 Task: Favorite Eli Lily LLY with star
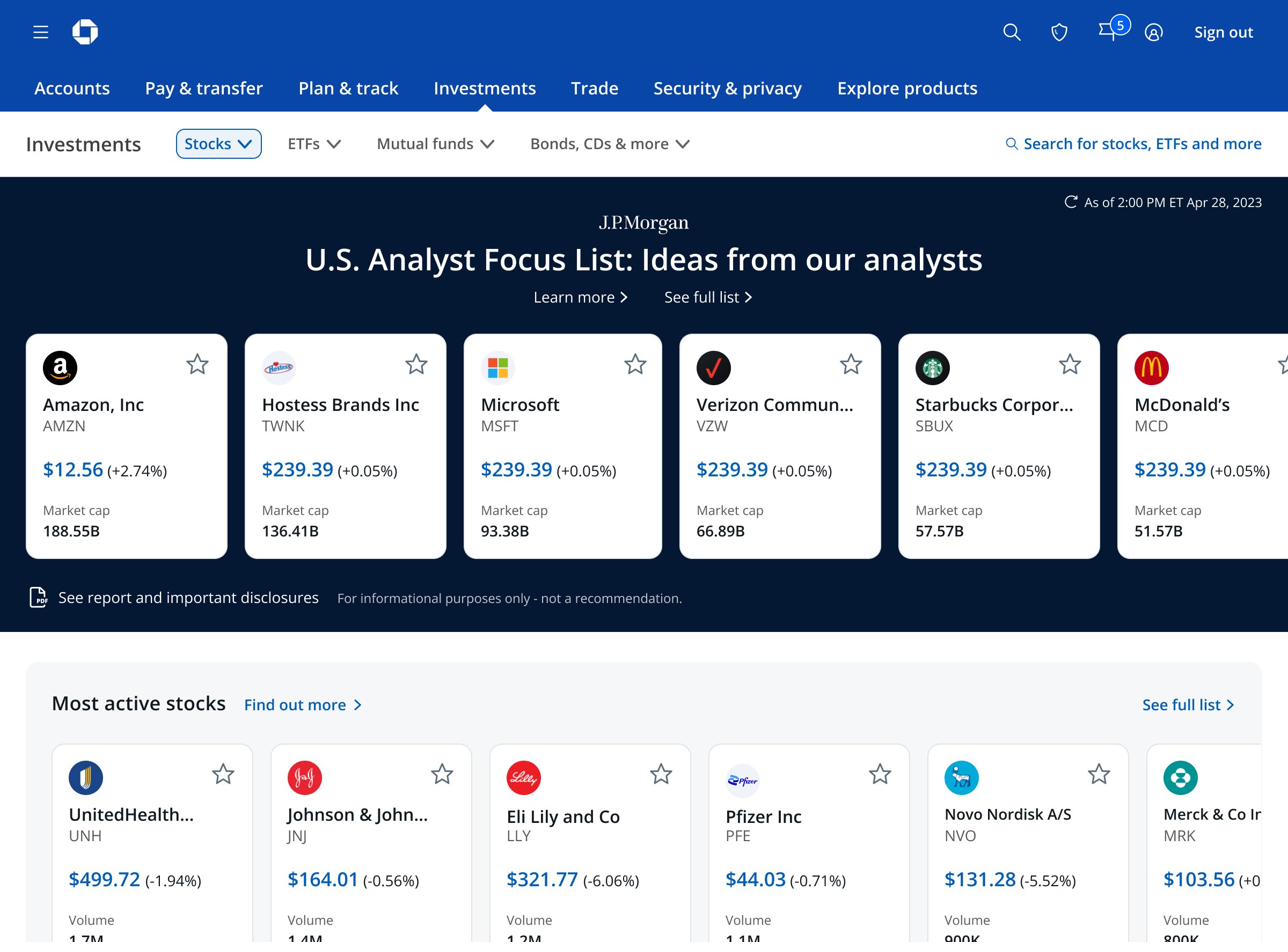tap(661, 774)
